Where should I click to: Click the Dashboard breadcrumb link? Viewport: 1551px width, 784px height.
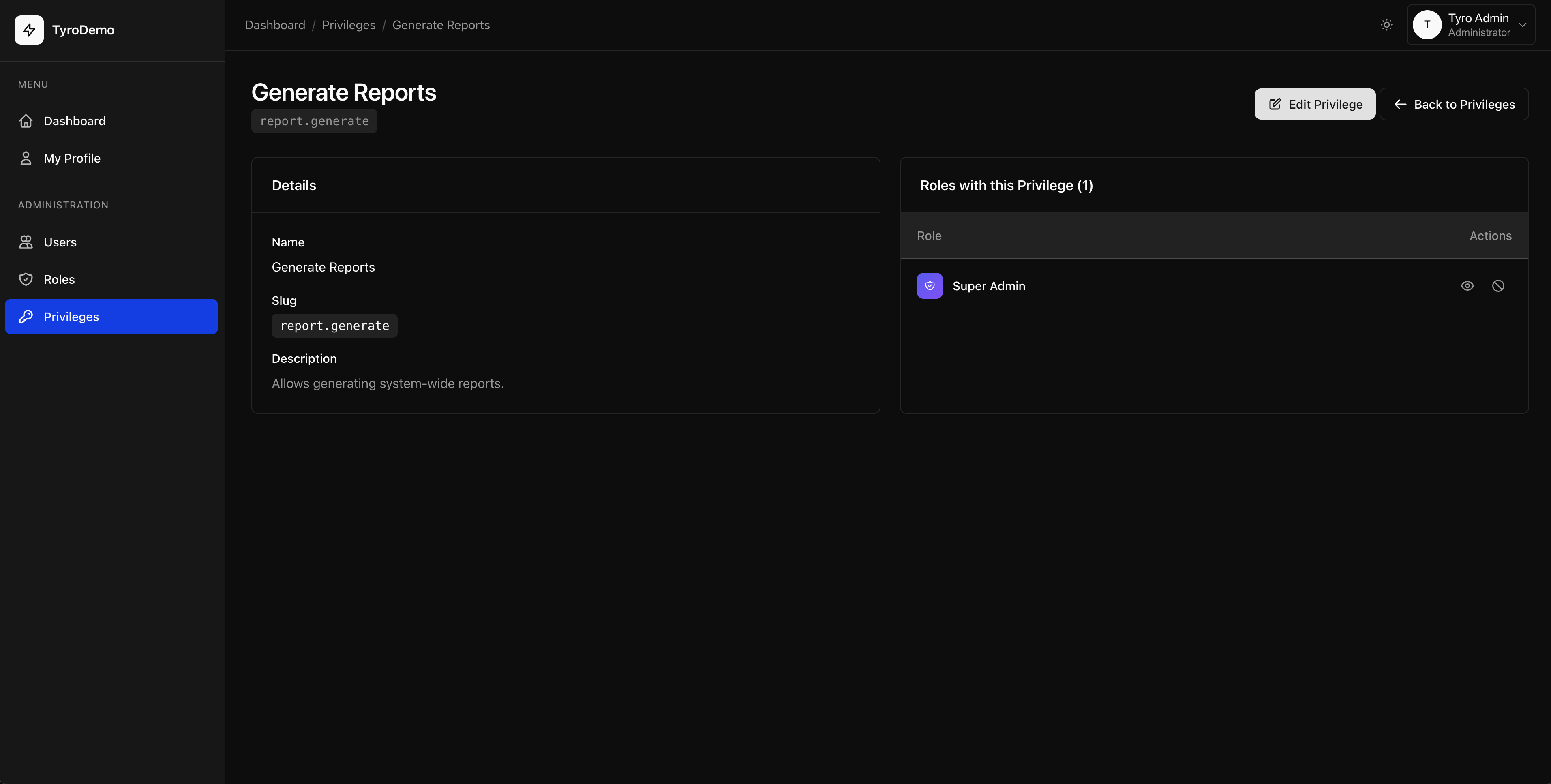pos(275,25)
